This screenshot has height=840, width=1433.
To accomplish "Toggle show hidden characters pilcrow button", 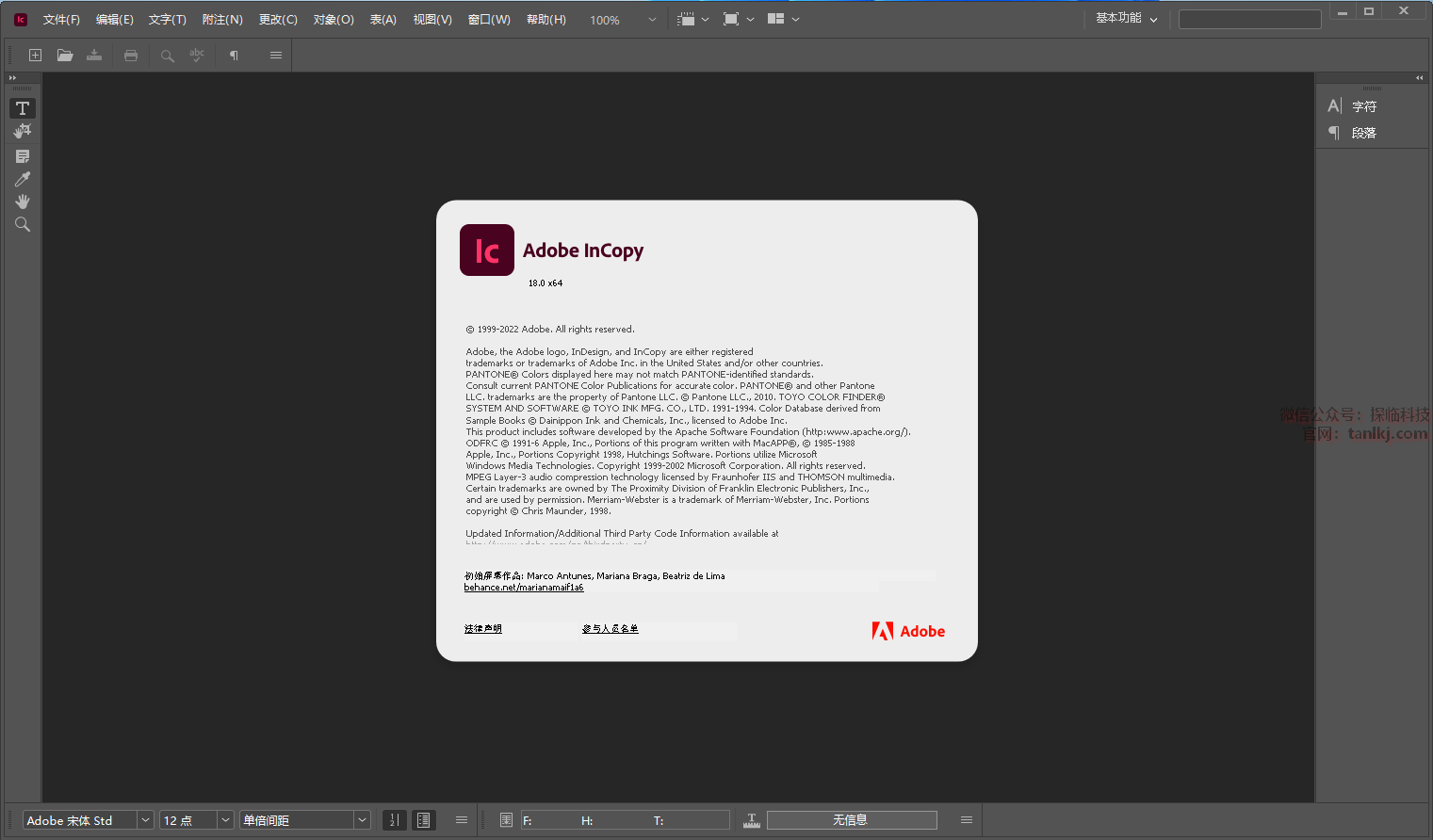I will 234,56.
